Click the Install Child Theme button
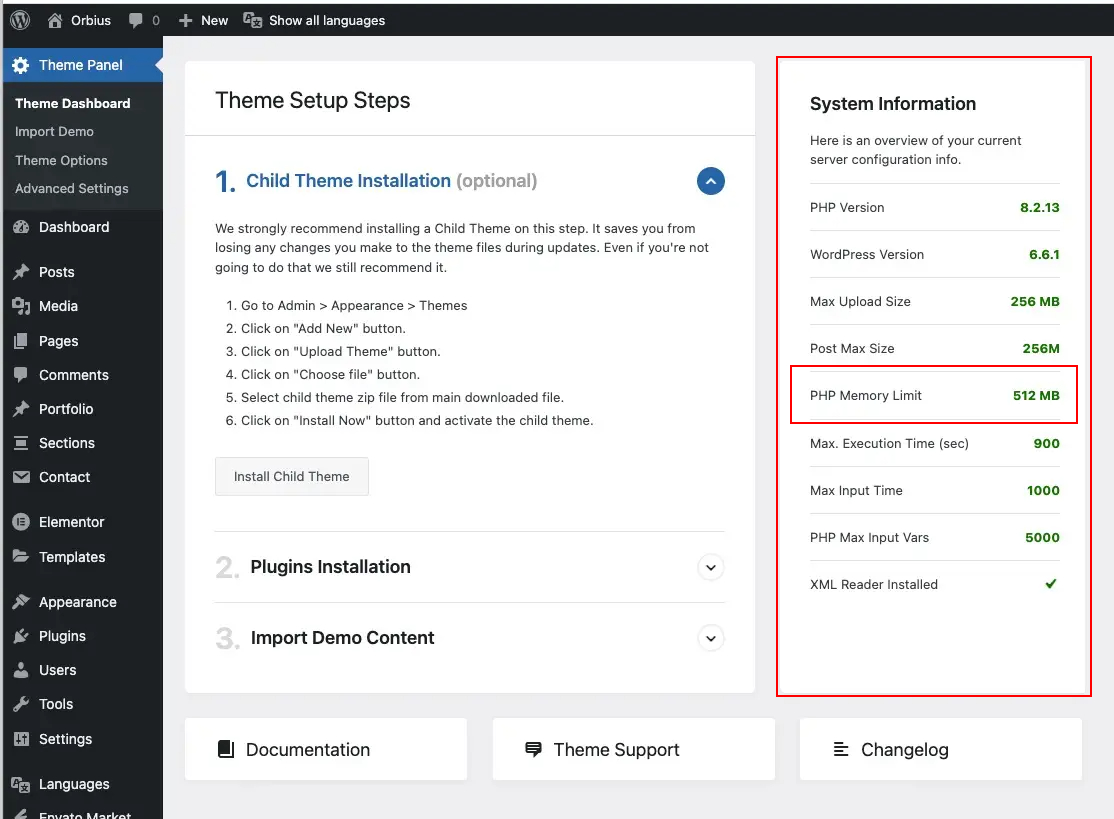 click(x=291, y=477)
